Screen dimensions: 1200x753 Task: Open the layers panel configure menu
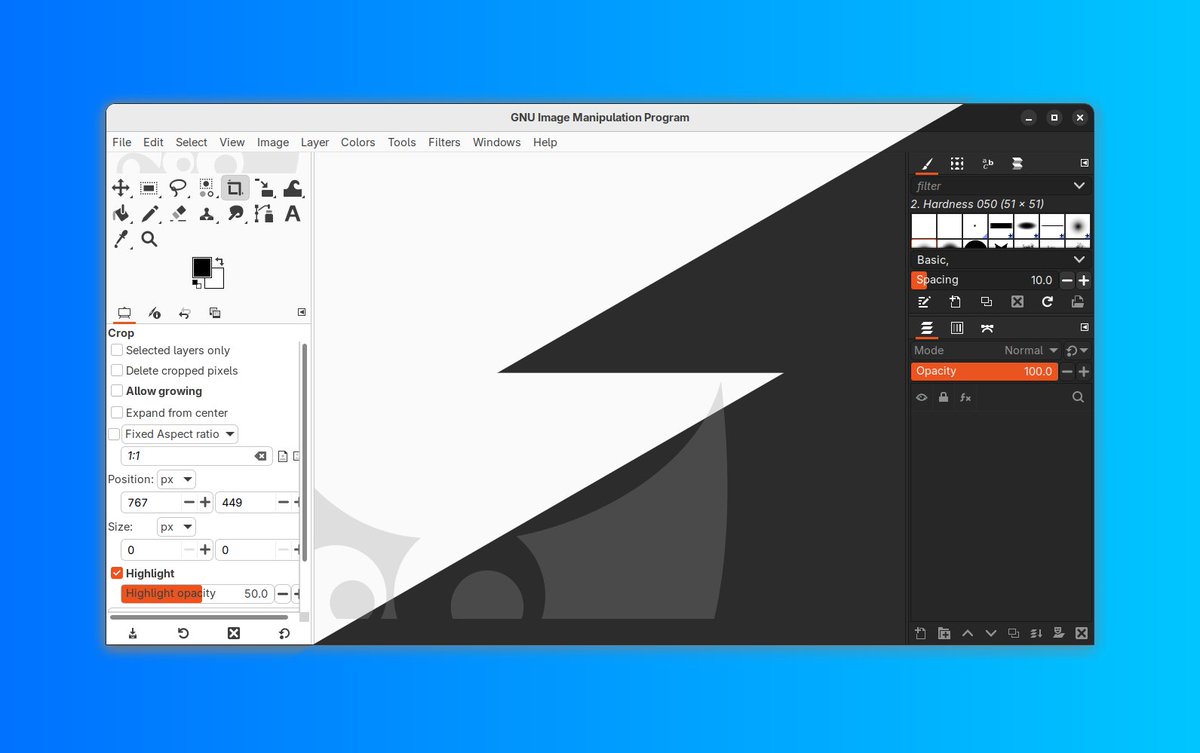1084,327
